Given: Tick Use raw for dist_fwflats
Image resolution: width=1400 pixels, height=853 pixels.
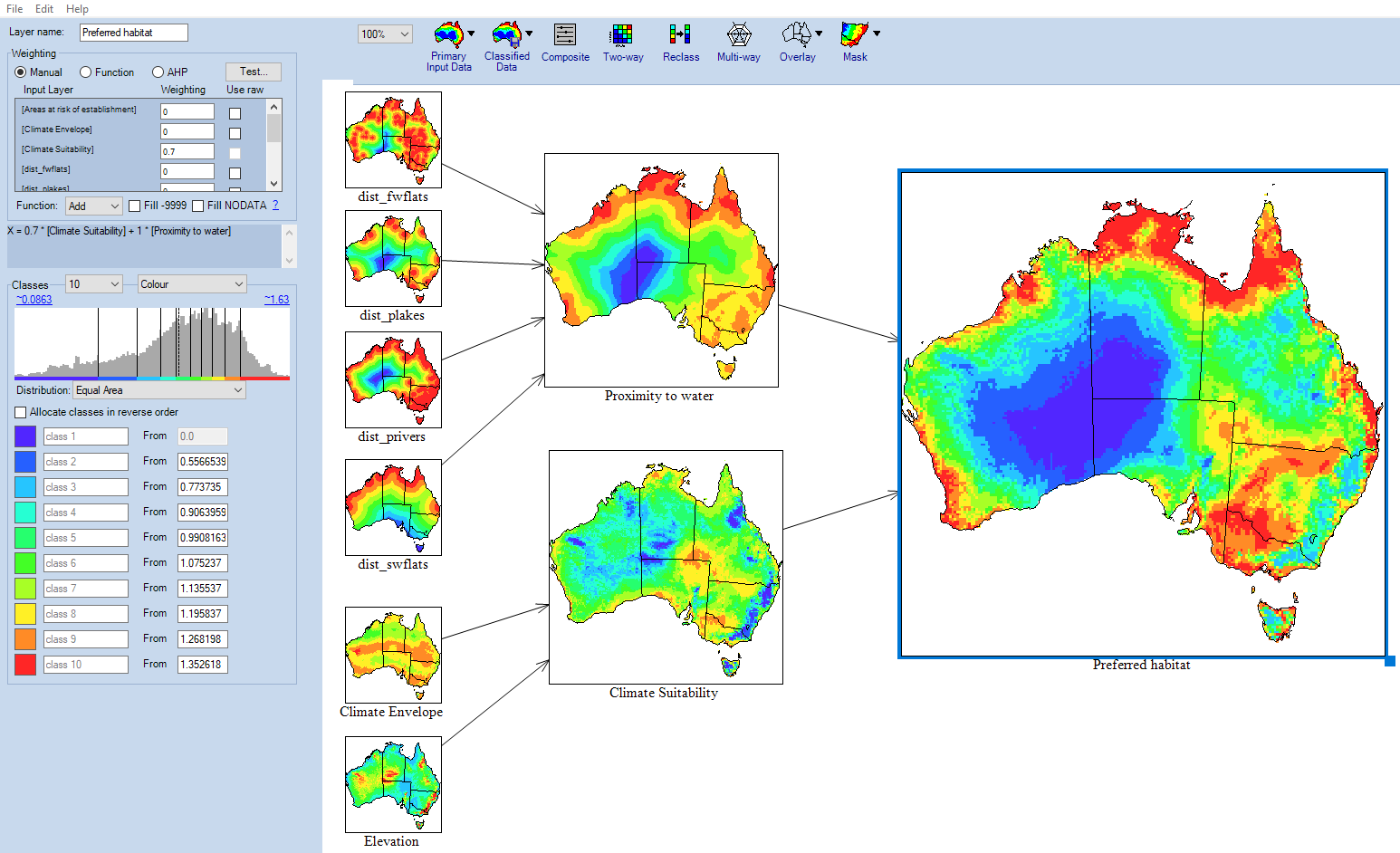Looking at the screenshot, I should [x=235, y=173].
